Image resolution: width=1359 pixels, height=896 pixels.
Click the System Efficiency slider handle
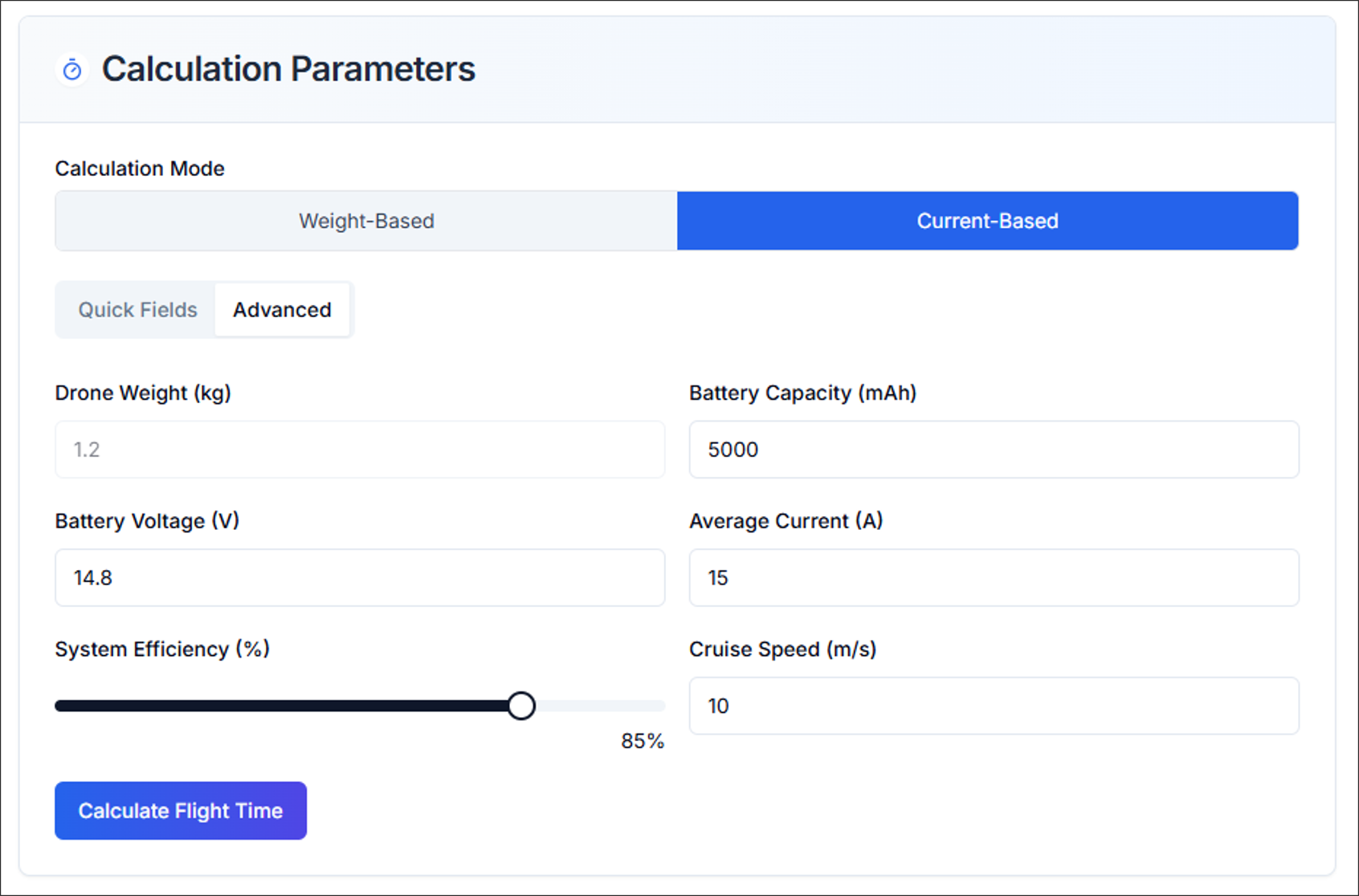click(521, 706)
